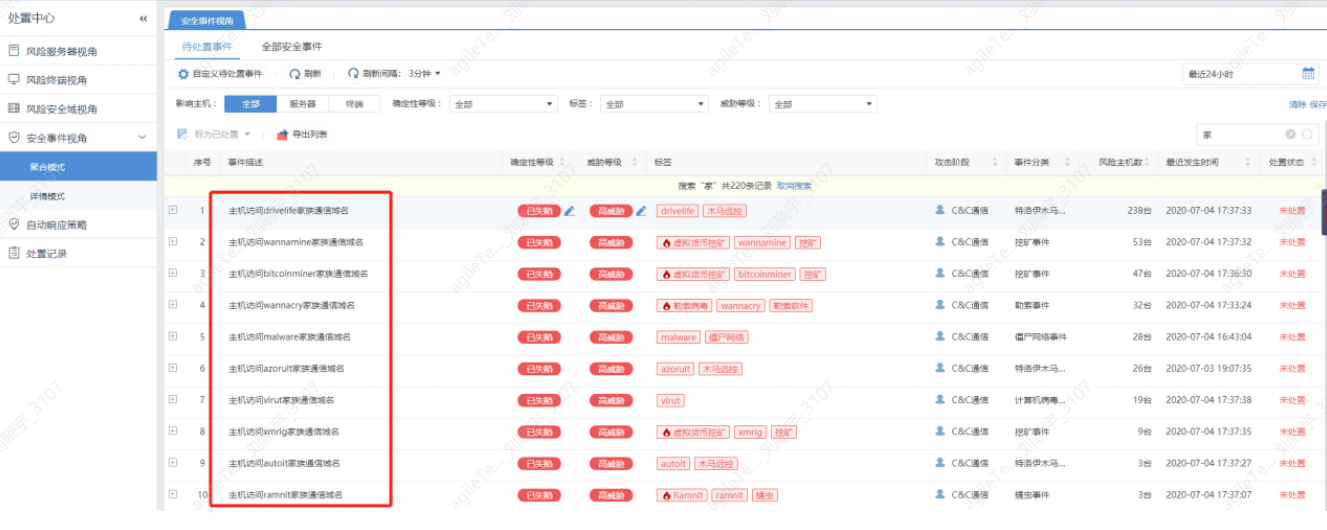Click the 勒索软件 tag in row 4

coord(791,306)
